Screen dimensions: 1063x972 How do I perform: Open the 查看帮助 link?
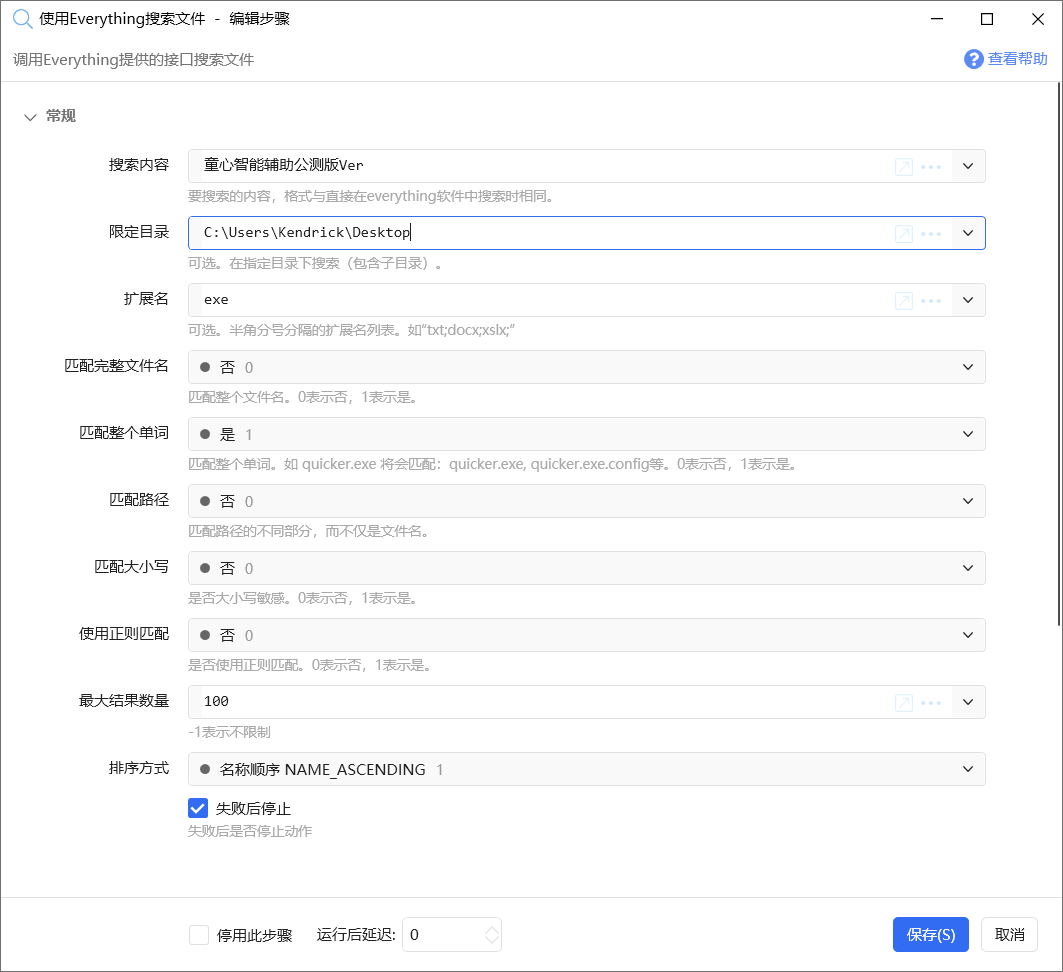tap(1018, 59)
